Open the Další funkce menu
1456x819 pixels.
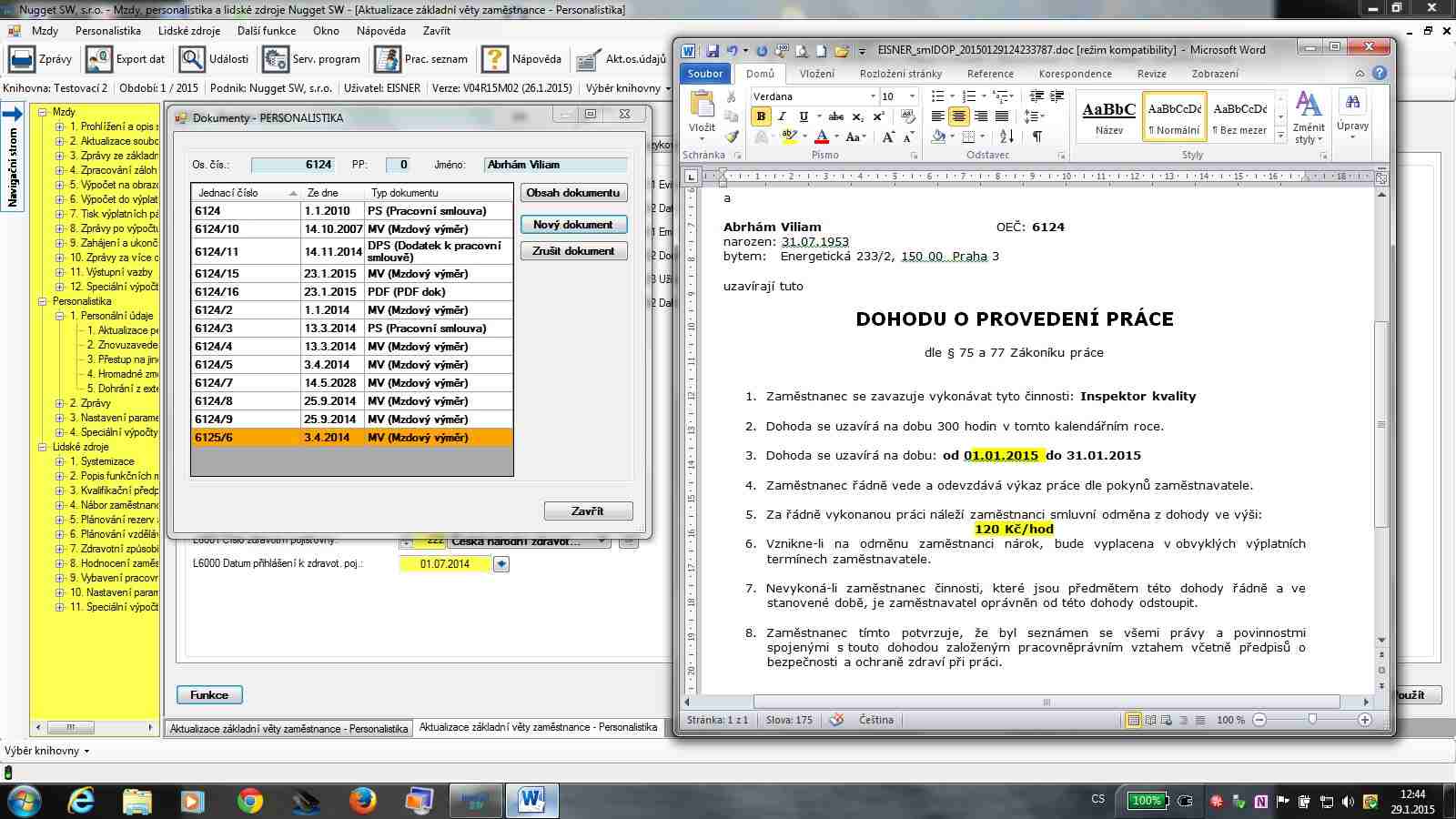point(267,31)
